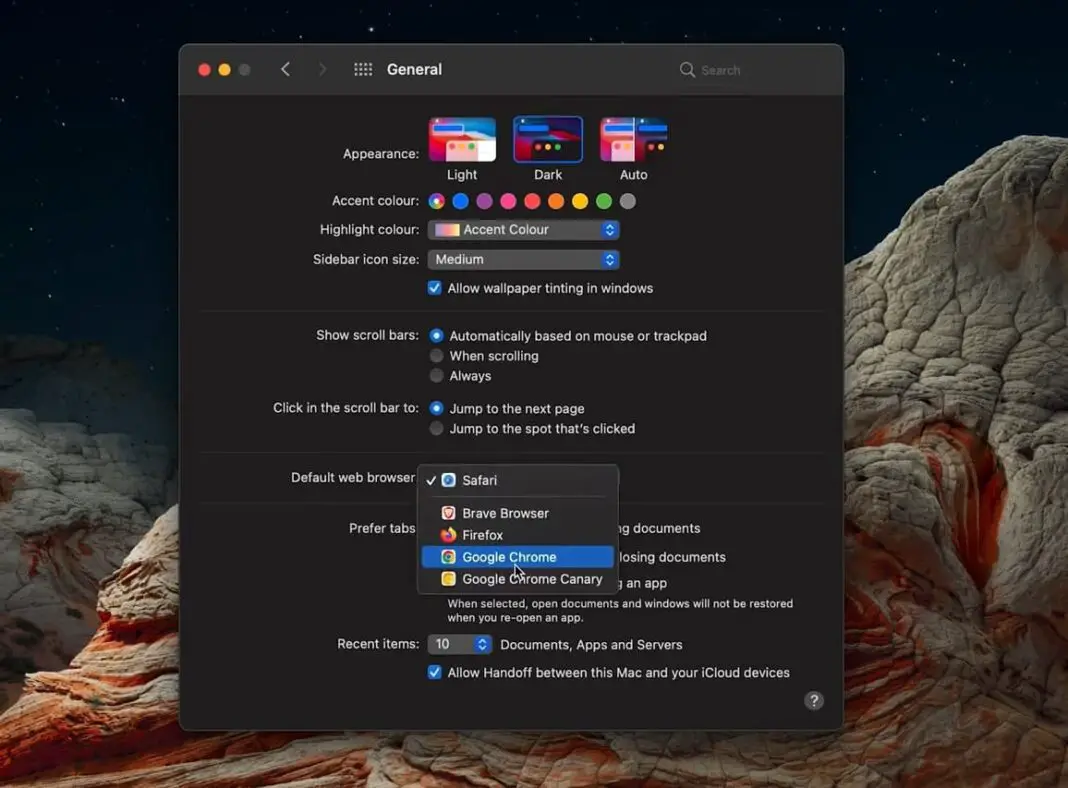Viewport: 1068px width, 788px height.
Task: Disable wallpaper tinting in windows
Action: (434, 287)
